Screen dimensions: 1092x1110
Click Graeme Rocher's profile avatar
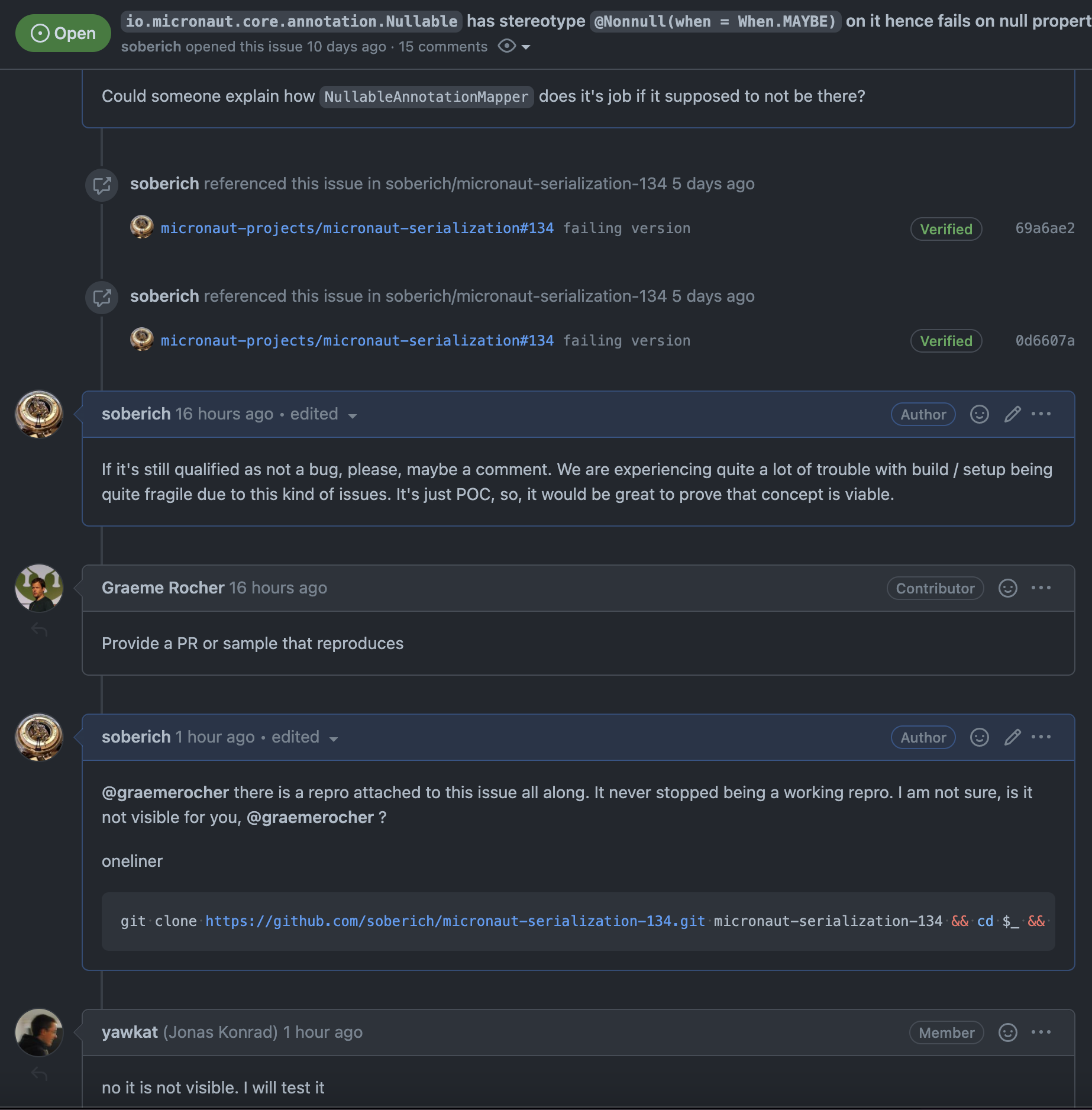38,588
